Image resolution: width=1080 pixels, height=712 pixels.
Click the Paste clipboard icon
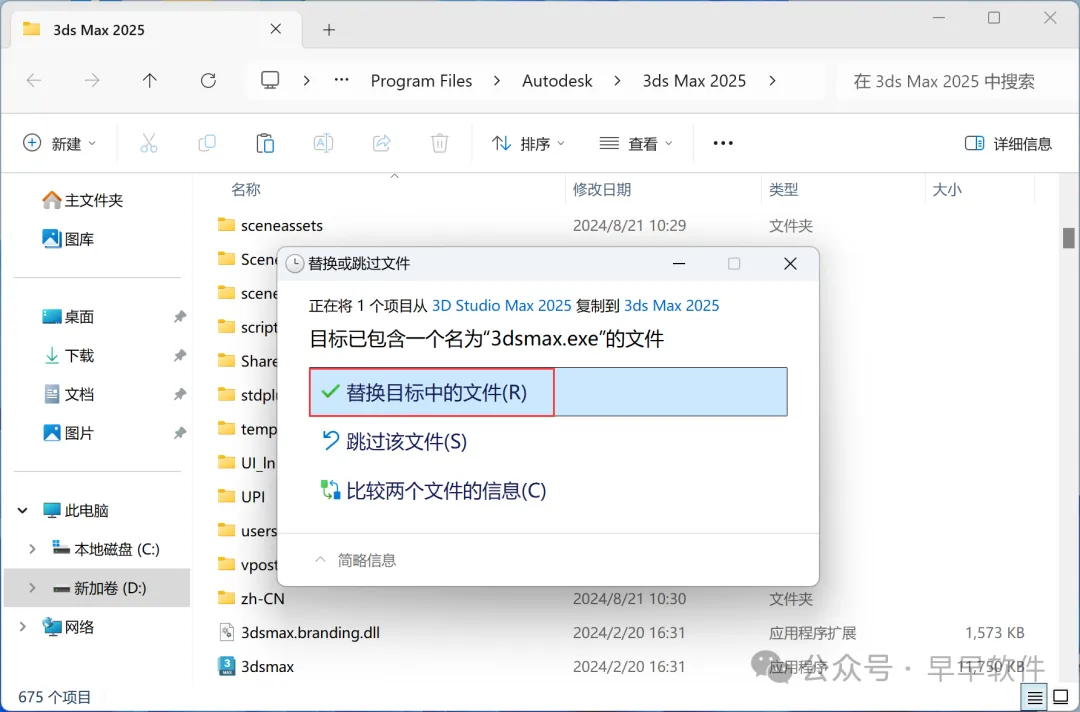point(265,143)
